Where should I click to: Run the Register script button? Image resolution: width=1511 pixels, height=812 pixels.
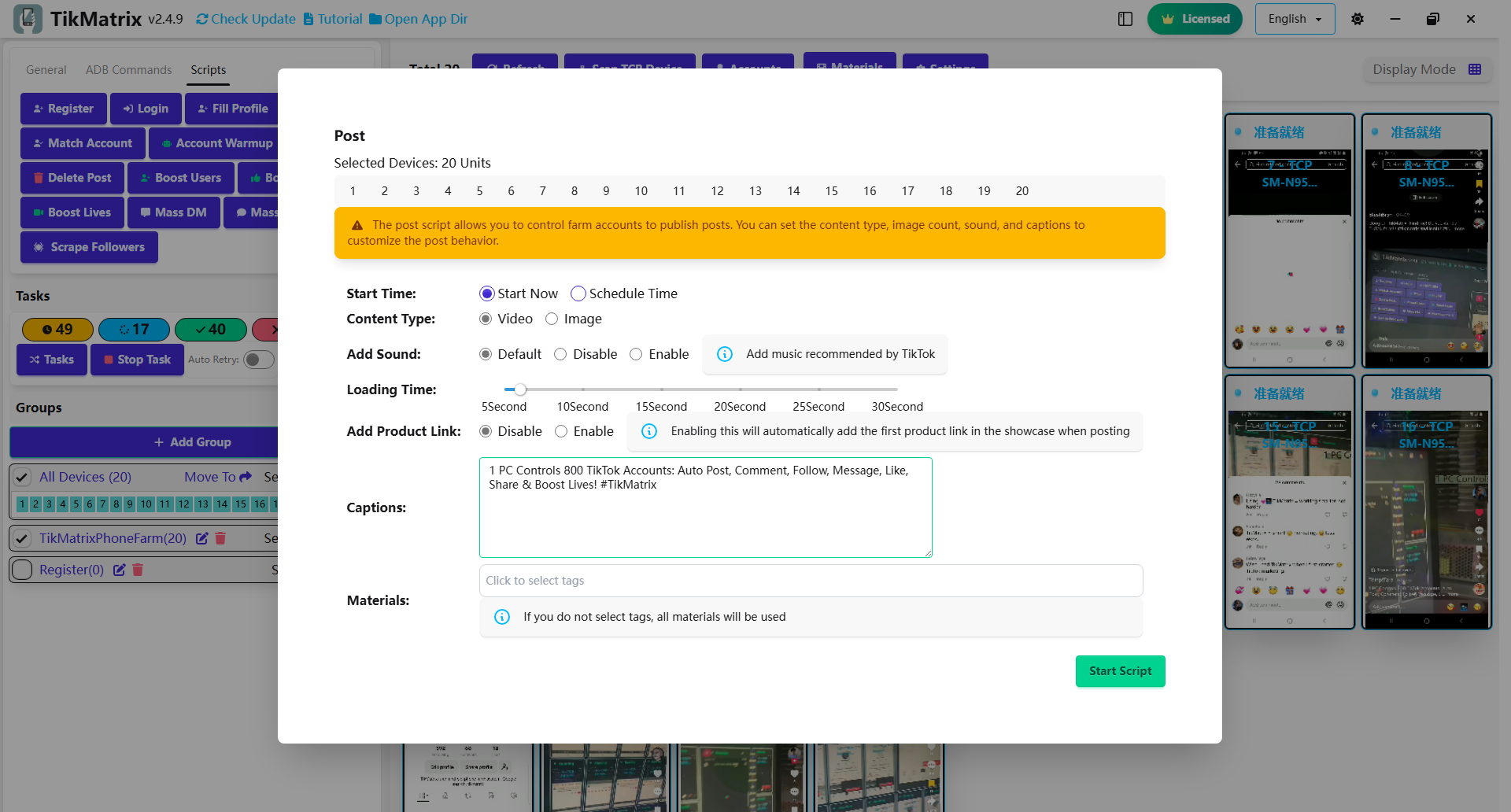tap(64, 109)
